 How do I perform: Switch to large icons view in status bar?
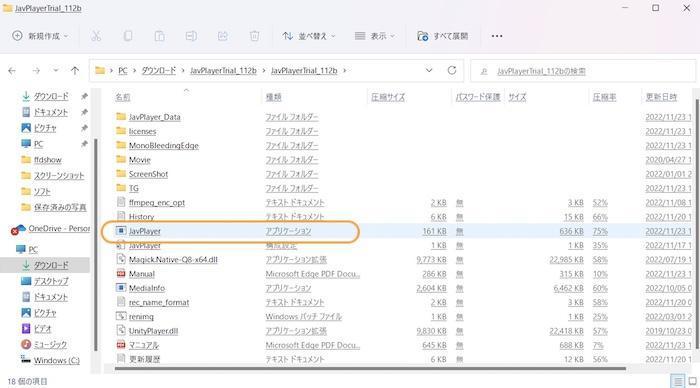pyautogui.click(x=692, y=381)
